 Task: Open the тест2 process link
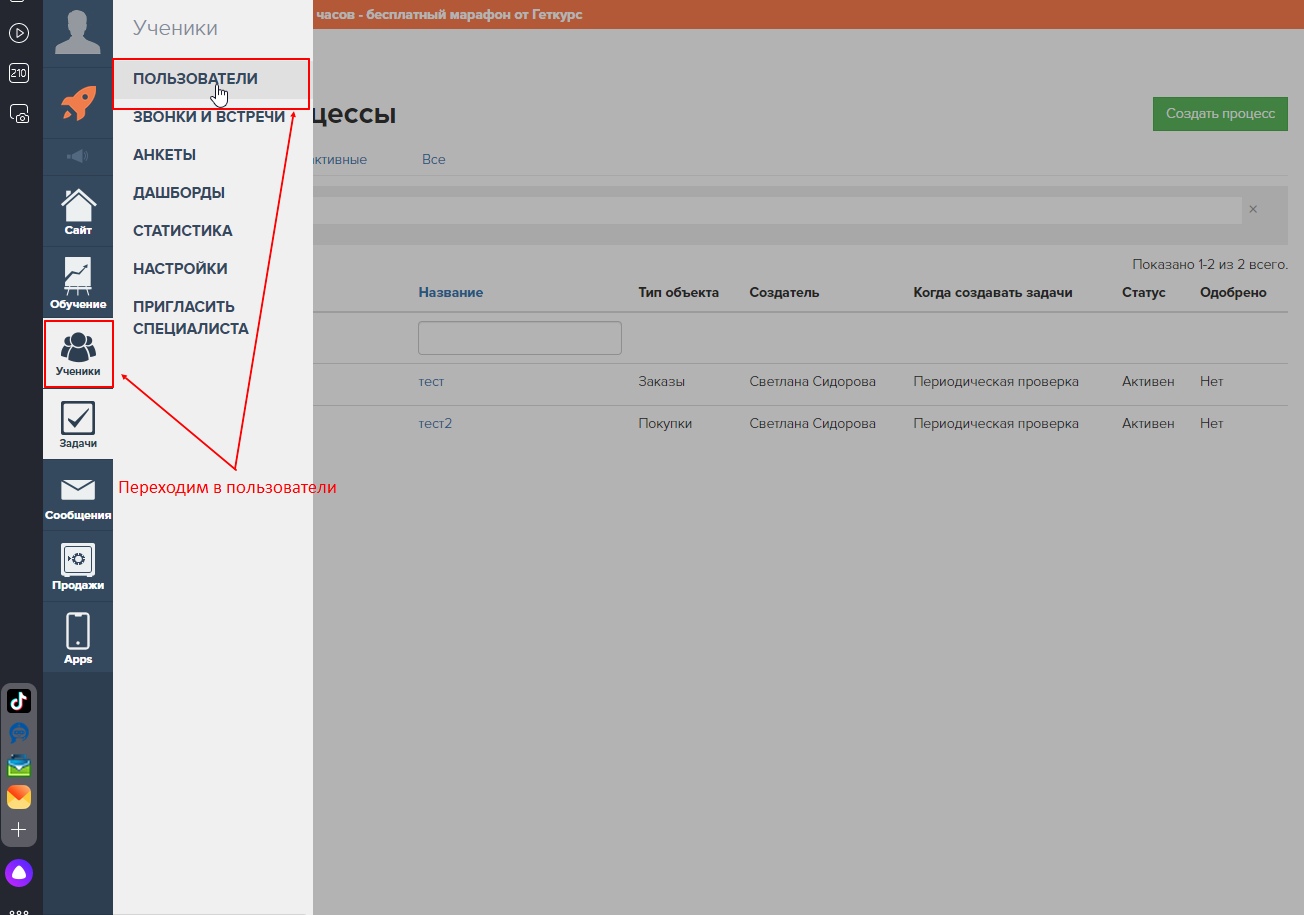(435, 423)
